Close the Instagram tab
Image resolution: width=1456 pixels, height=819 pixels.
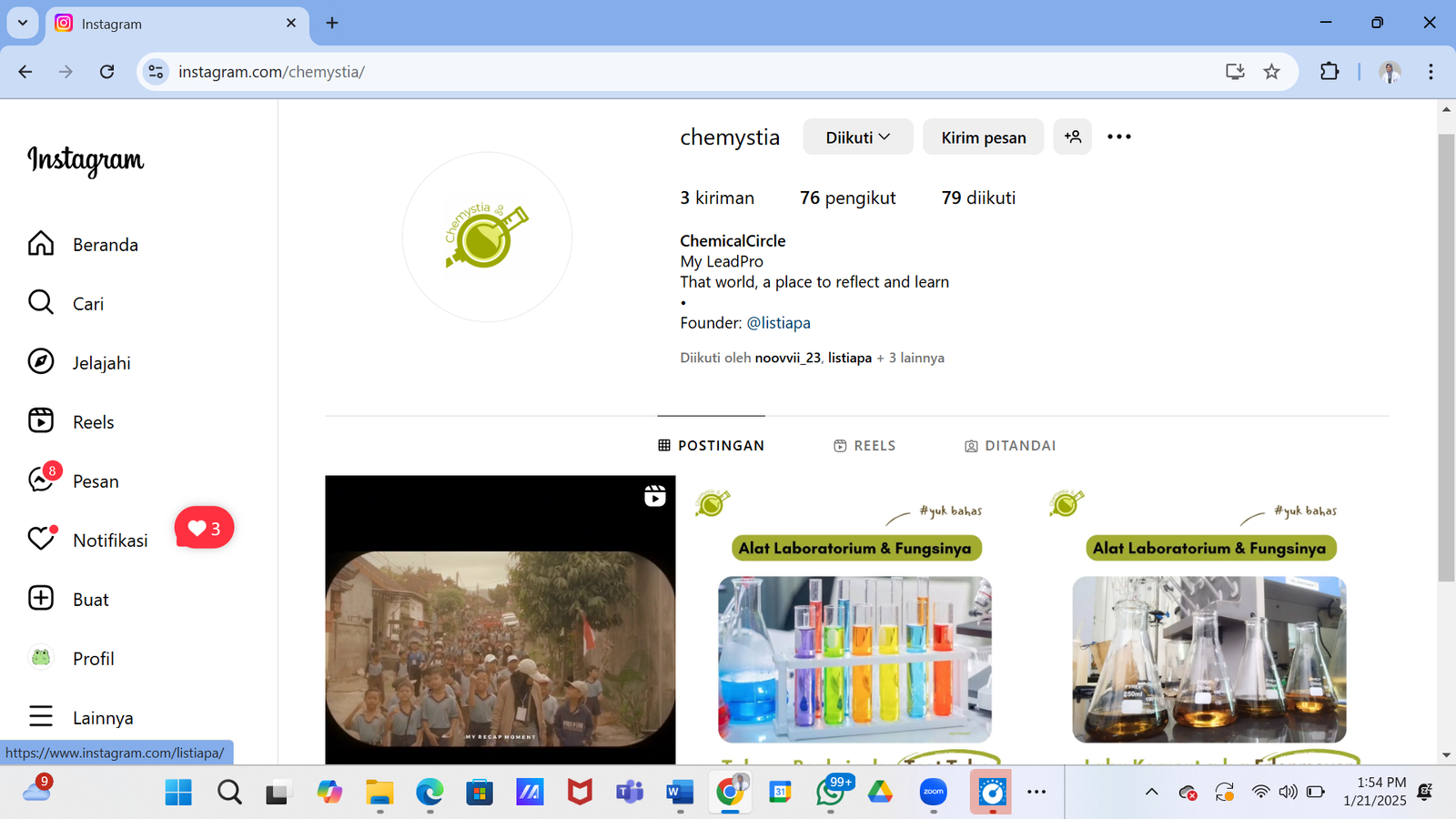(x=291, y=23)
